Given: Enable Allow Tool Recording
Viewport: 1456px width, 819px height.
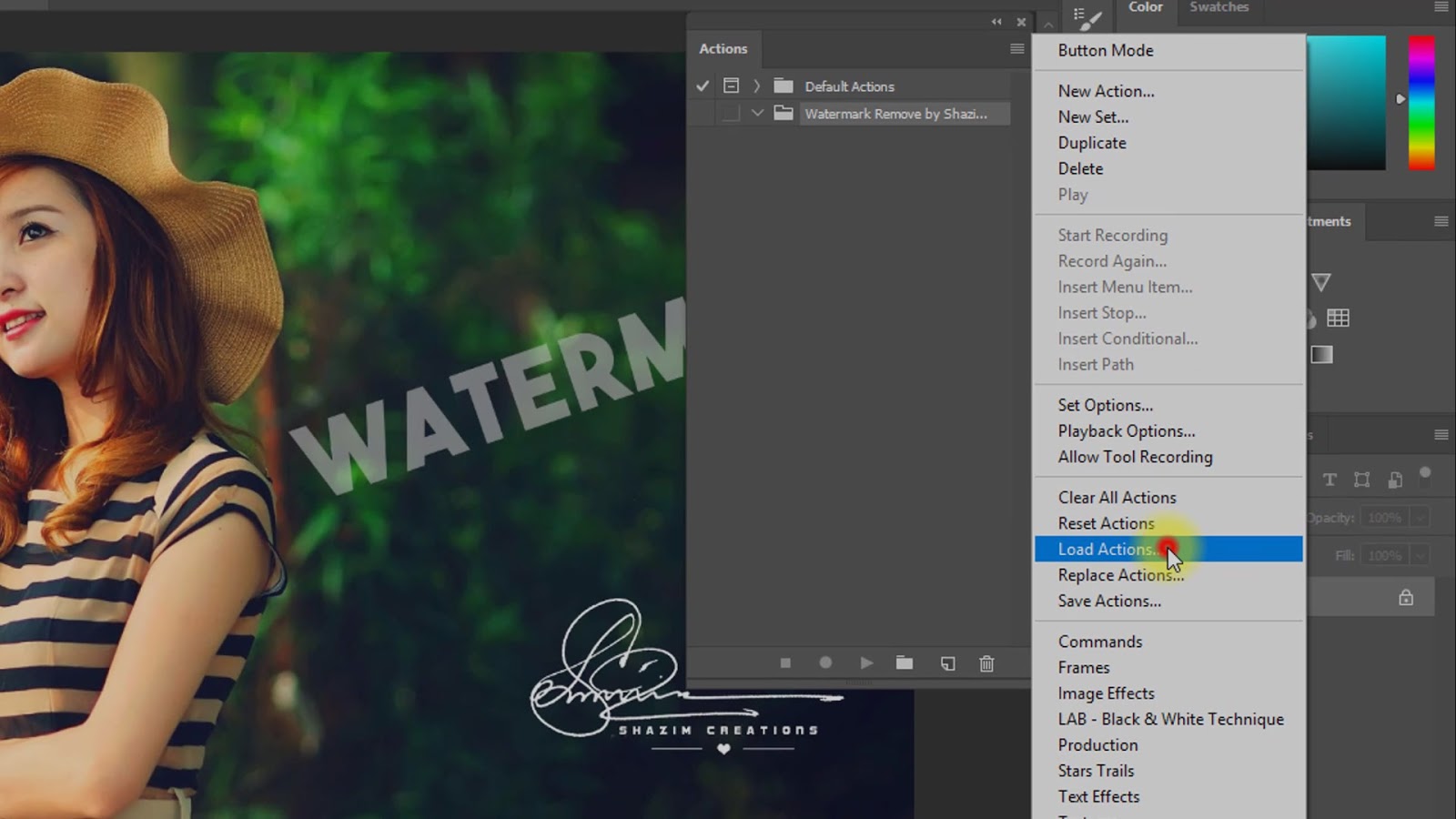Looking at the screenshot, I should 1168,457.
